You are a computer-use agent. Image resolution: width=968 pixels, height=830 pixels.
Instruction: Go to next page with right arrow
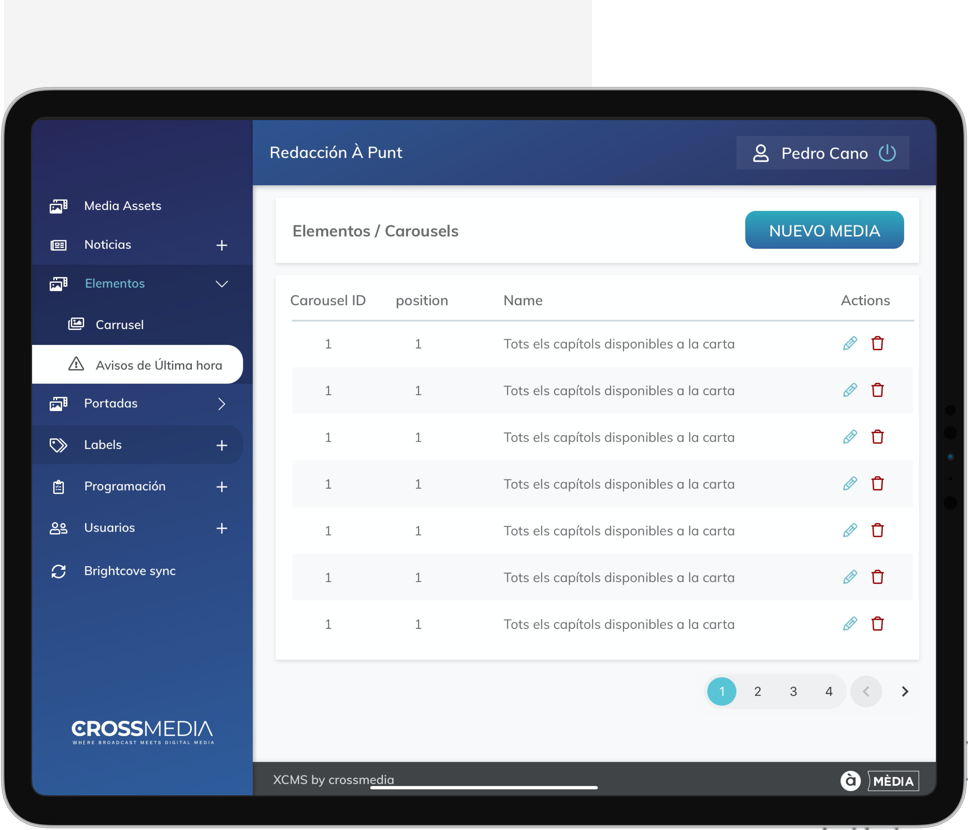[x=905, y=691]
